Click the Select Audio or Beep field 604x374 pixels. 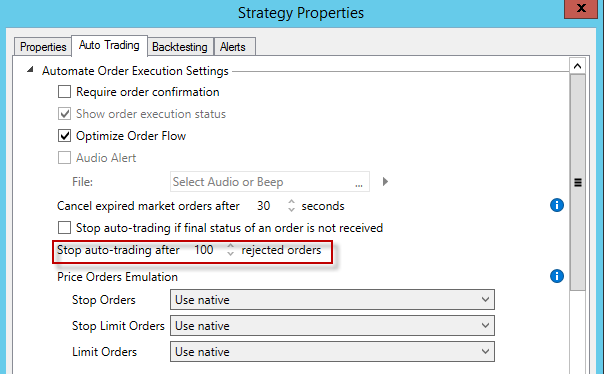tap(270, 181)
